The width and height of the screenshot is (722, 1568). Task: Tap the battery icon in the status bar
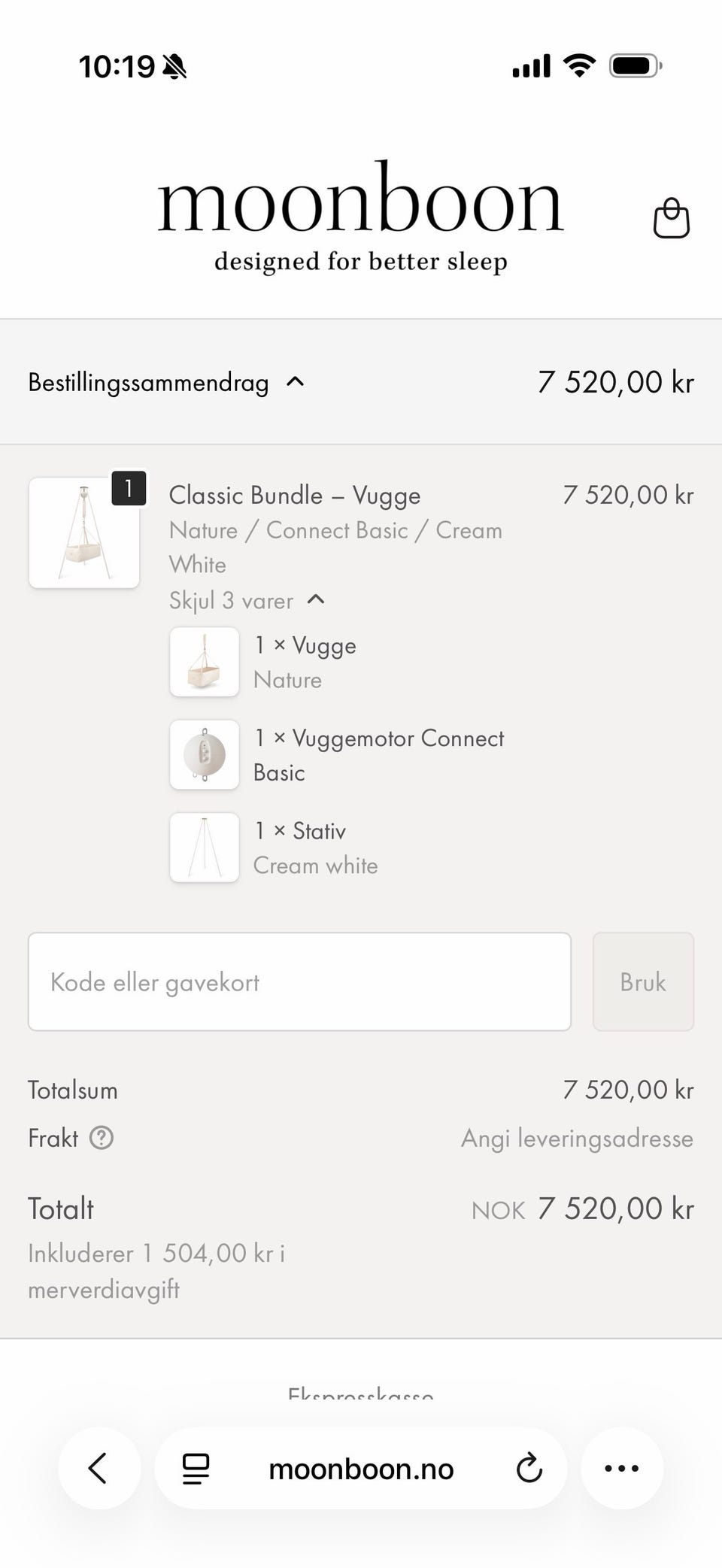click(636, 66)
